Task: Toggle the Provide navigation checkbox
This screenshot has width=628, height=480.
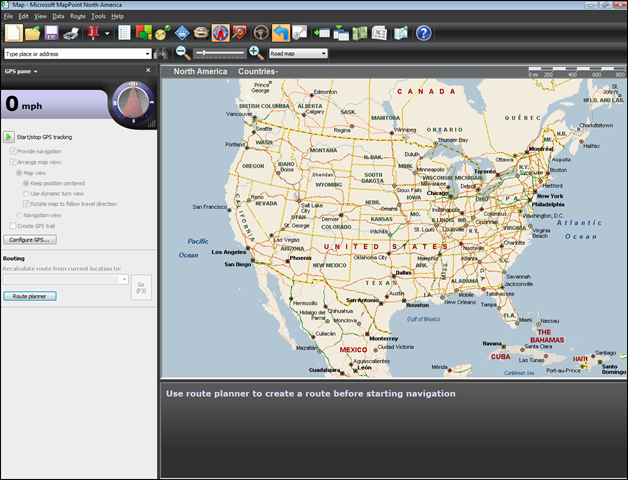Action: (x=13, y=151)
